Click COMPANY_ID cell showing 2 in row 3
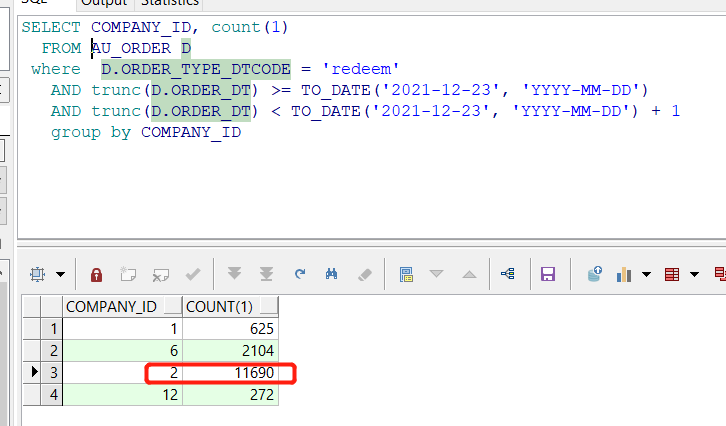Viewport: 726px width, 426px height. [122, 373]
